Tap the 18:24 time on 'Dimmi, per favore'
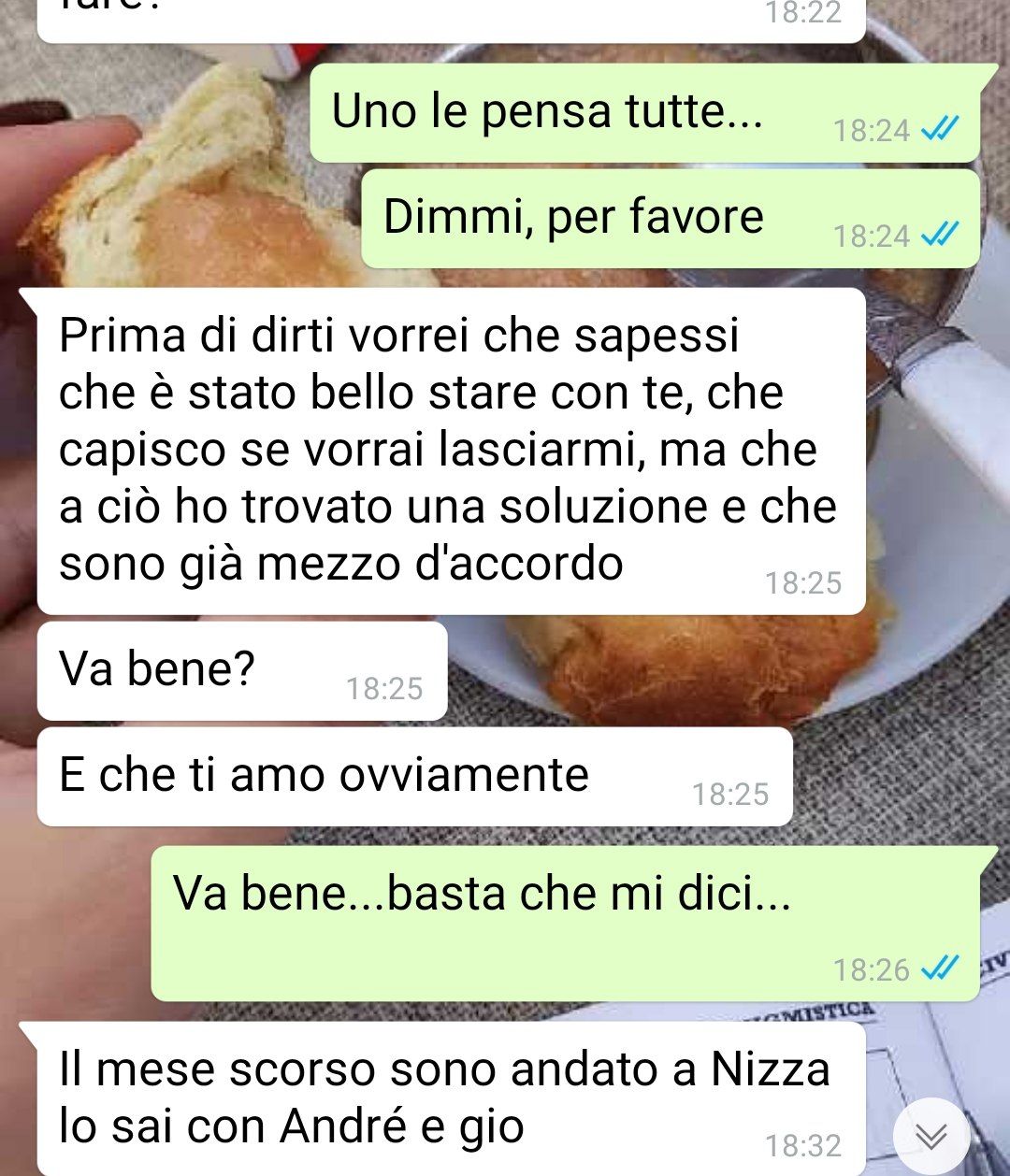This screenshot has width=1010, height=1176. click(872, 237)
